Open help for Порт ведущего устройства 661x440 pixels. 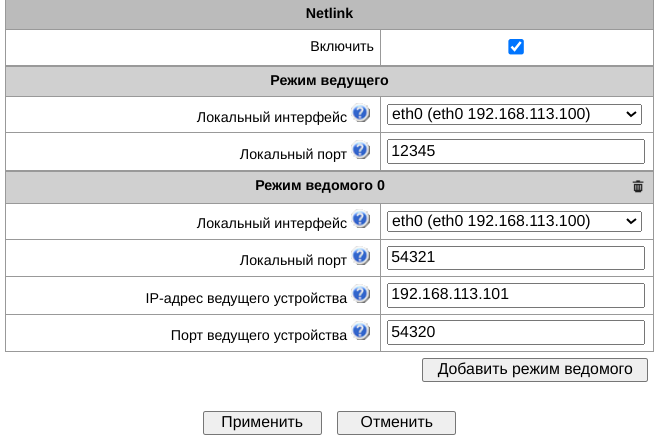coord(361,332)
